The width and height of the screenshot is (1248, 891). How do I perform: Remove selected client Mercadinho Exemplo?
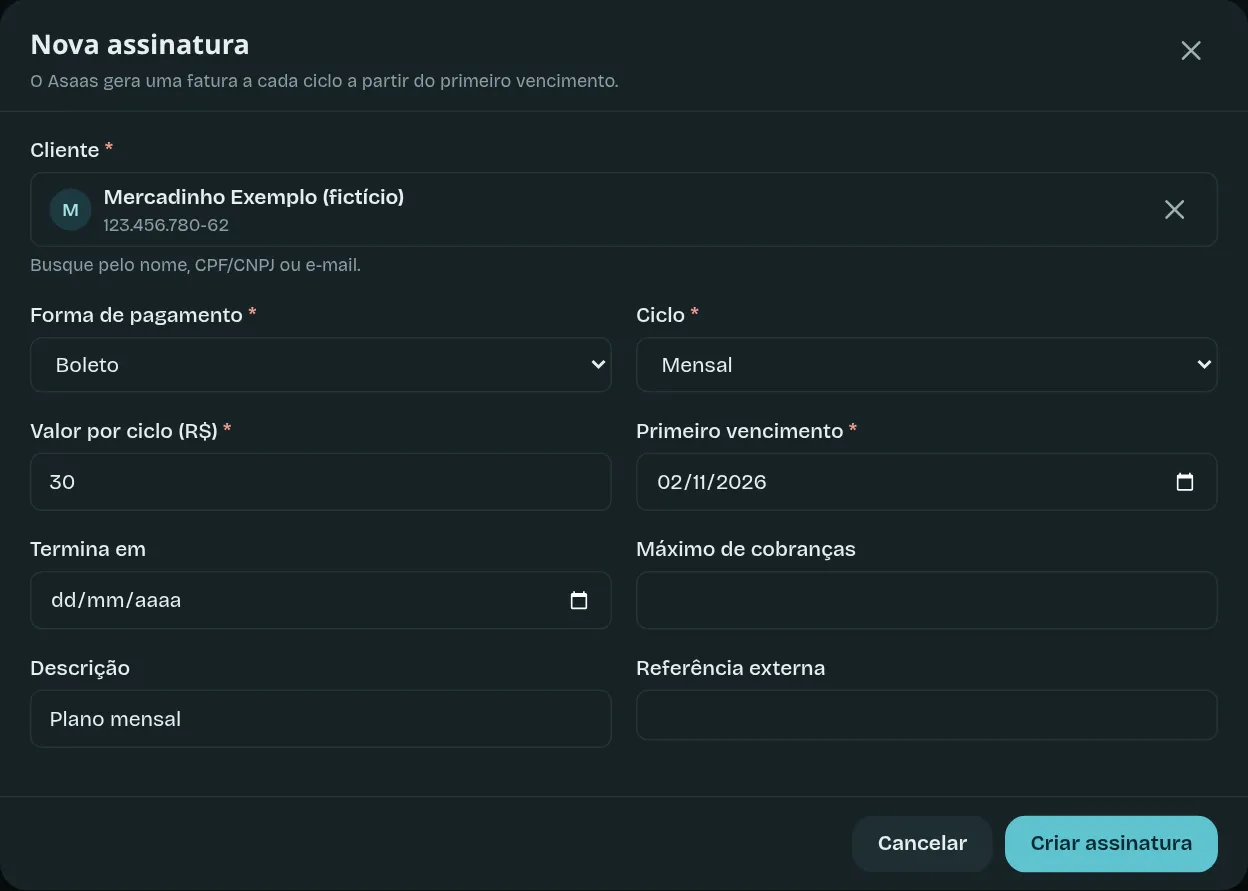click(1174, 209)
